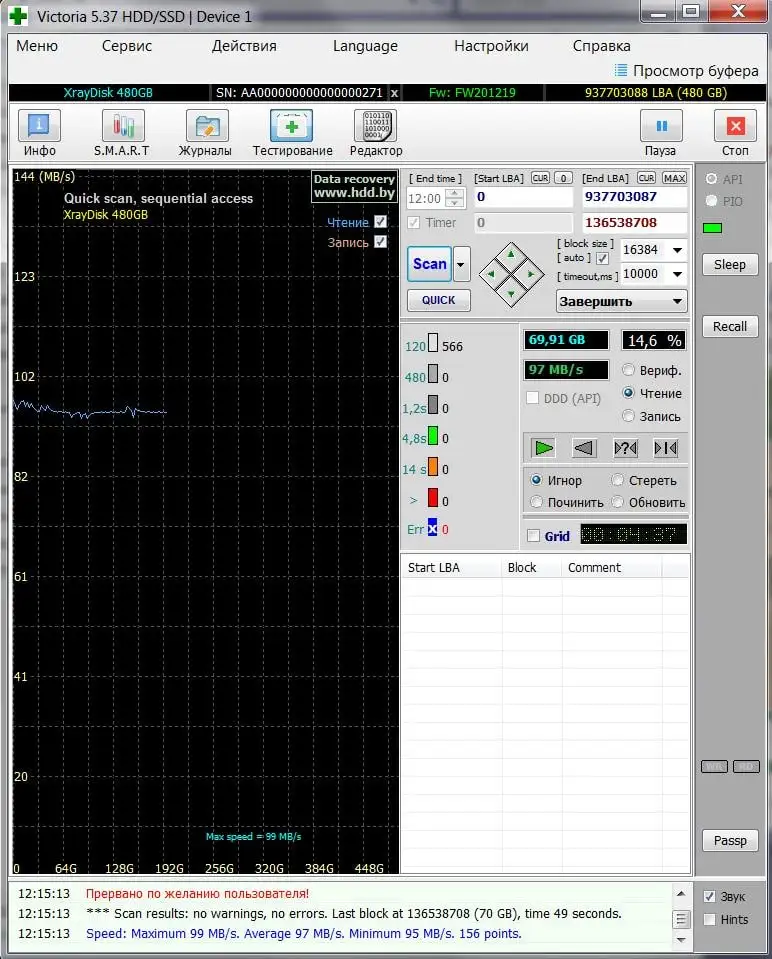Open the Справка help menu
The width and height of the screenshot is (772, 959).
coord(601,46)
